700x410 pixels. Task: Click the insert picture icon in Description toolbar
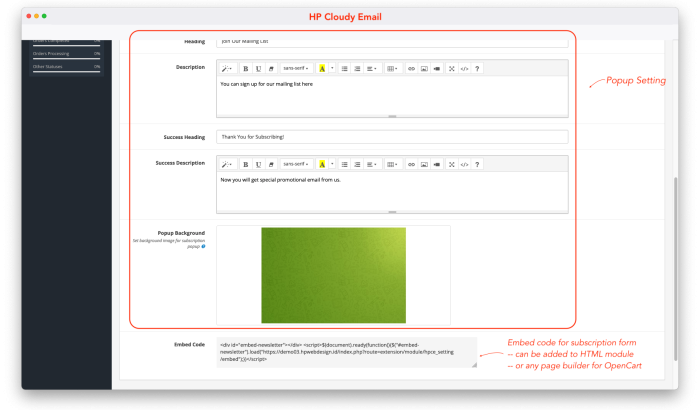pyautogui.click(x=424, y=68)
